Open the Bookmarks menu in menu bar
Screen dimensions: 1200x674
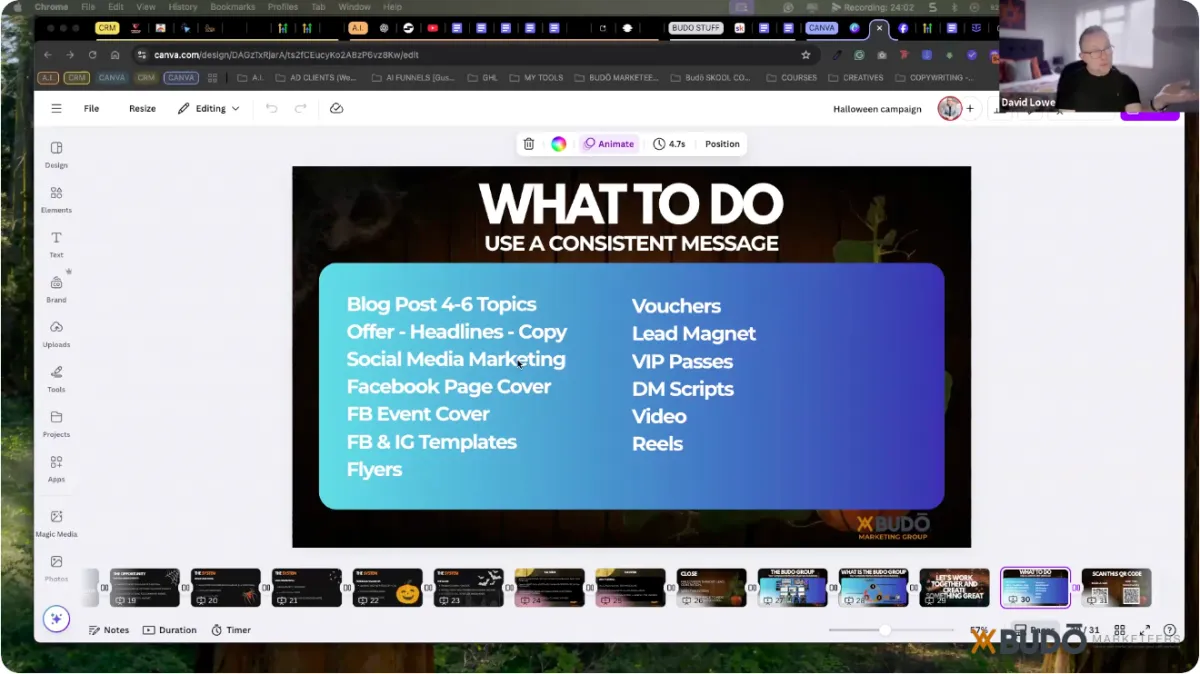pos(233,7)
